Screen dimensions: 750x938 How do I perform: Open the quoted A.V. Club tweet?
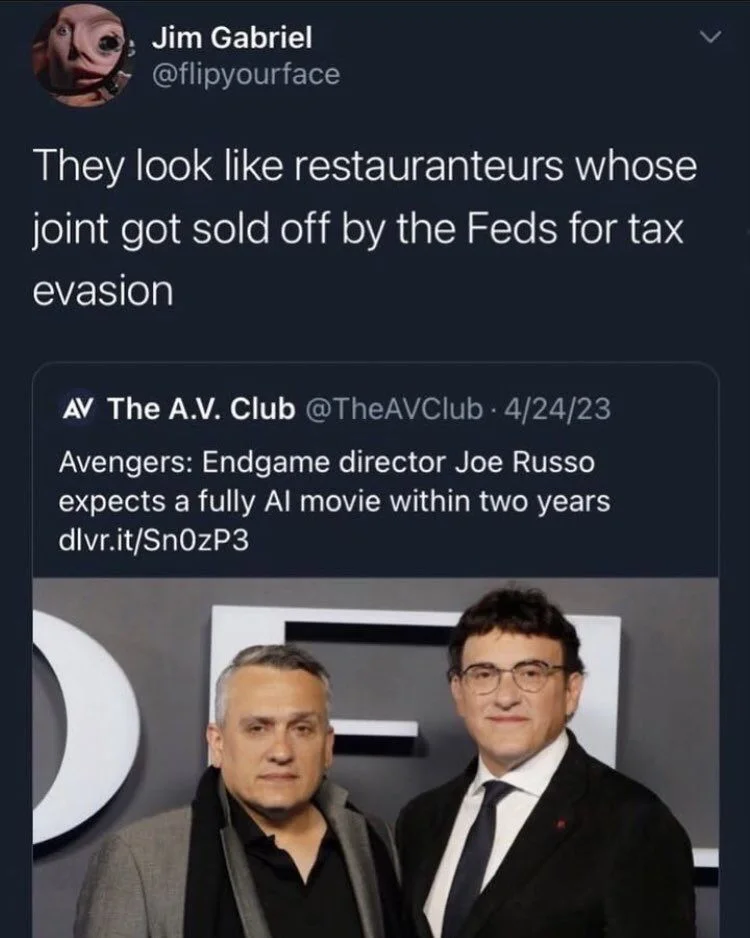375,480
